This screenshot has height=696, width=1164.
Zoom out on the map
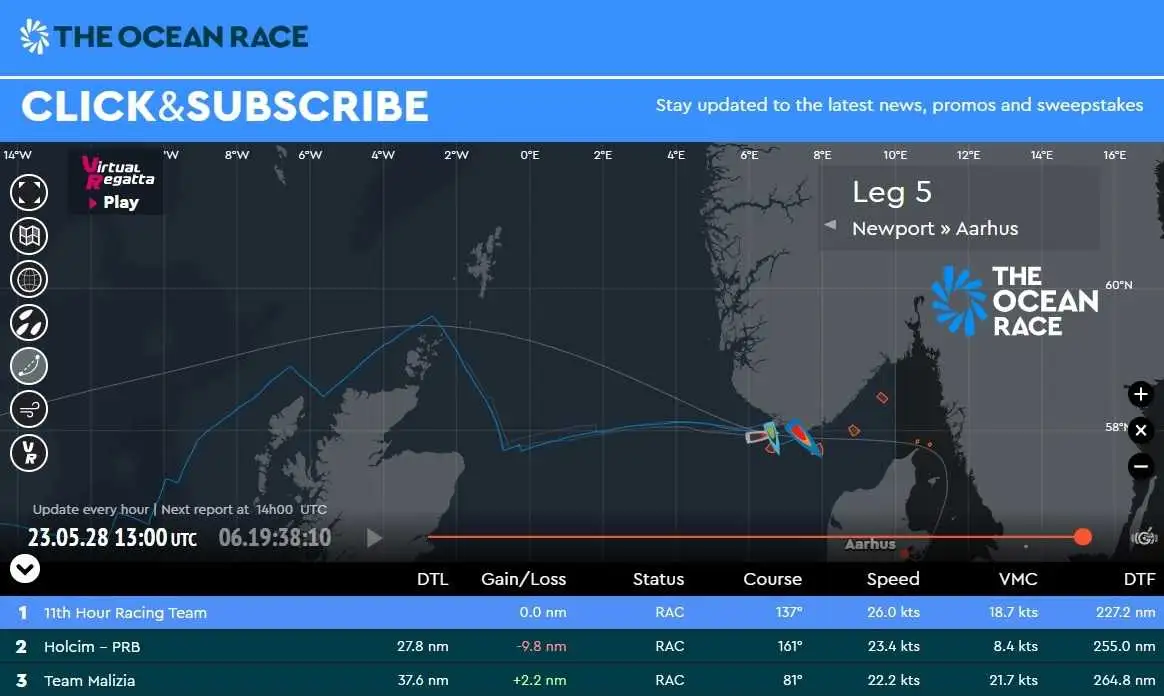[x=1141, y=466]
